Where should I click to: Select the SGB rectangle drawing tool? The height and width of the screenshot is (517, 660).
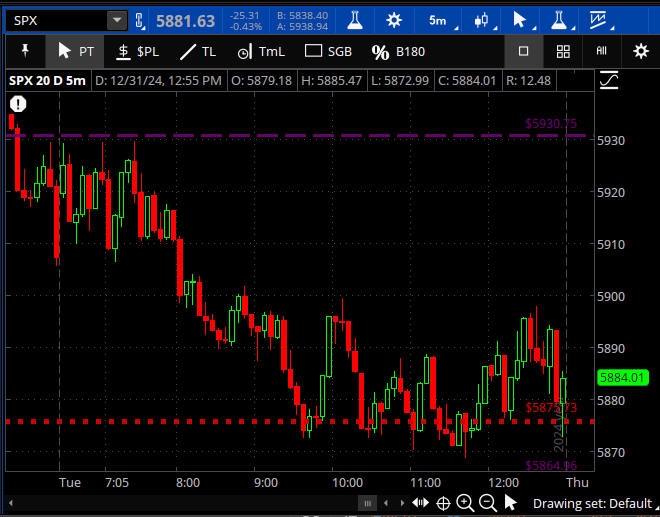pyautogui.click(x=328, y=51)
